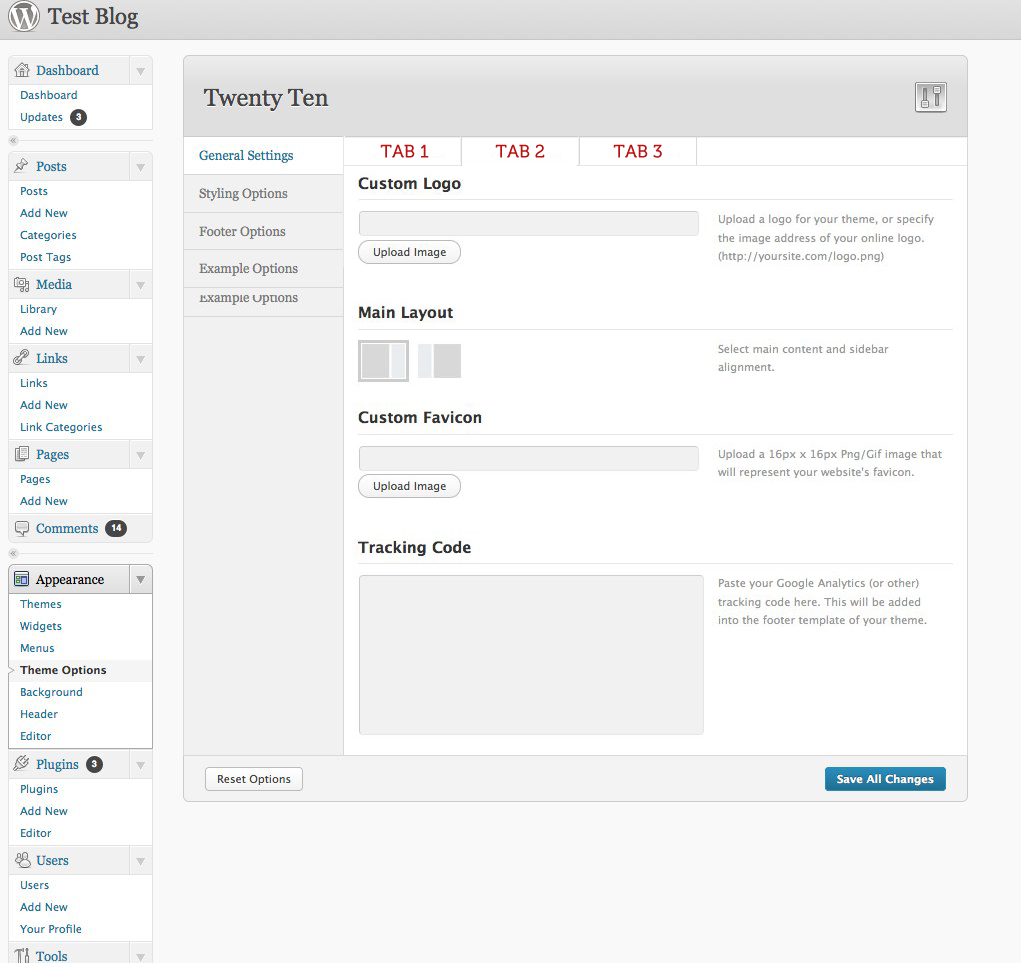This screenshot has height=963, width=1021.
Task: Open Menus under Appearance
Action: [37, 649]
